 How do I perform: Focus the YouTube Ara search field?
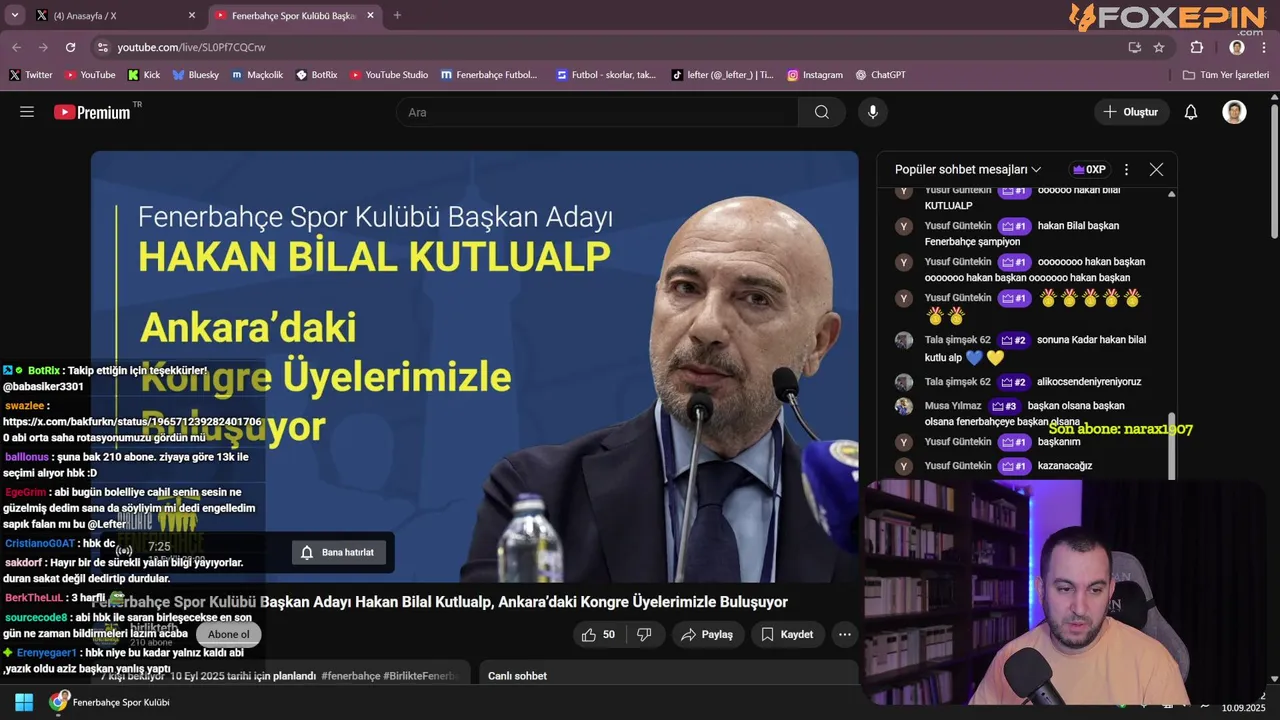(x=597, y=112)
